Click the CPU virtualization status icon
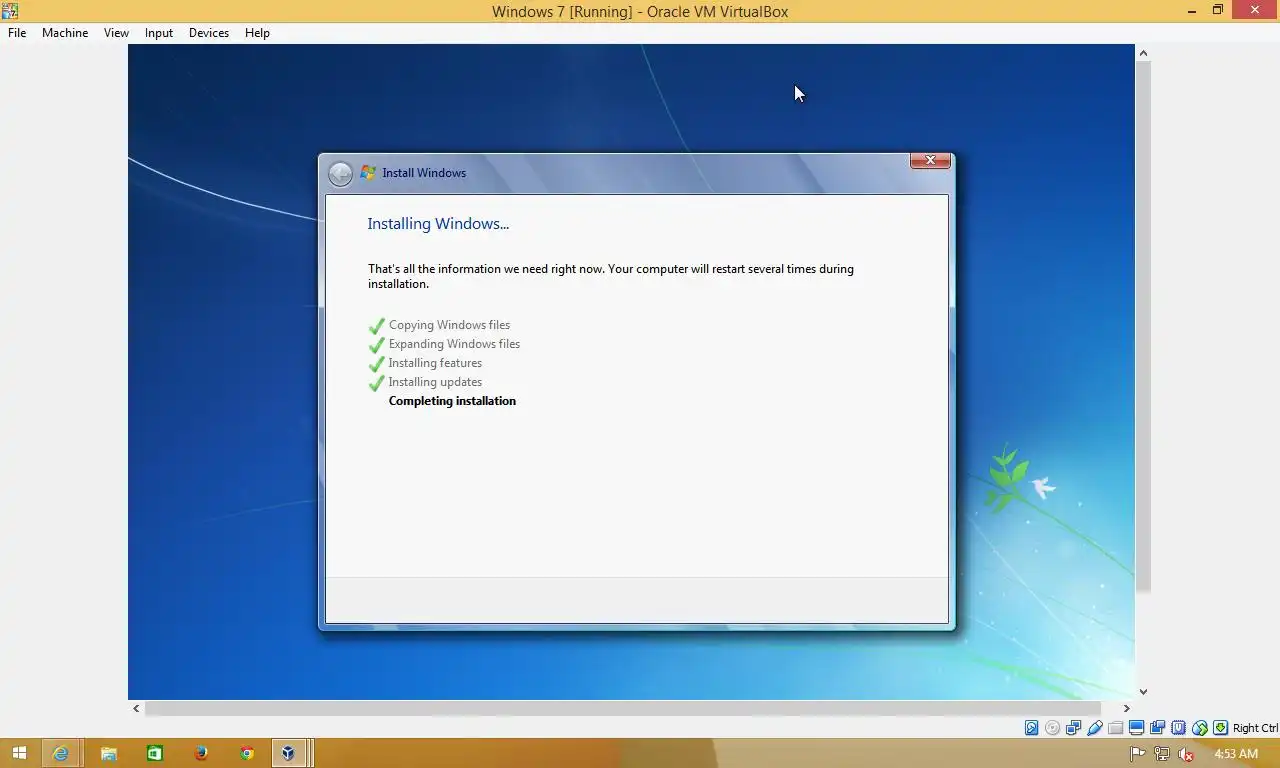1280x768 pixels. click(1178, 728)
